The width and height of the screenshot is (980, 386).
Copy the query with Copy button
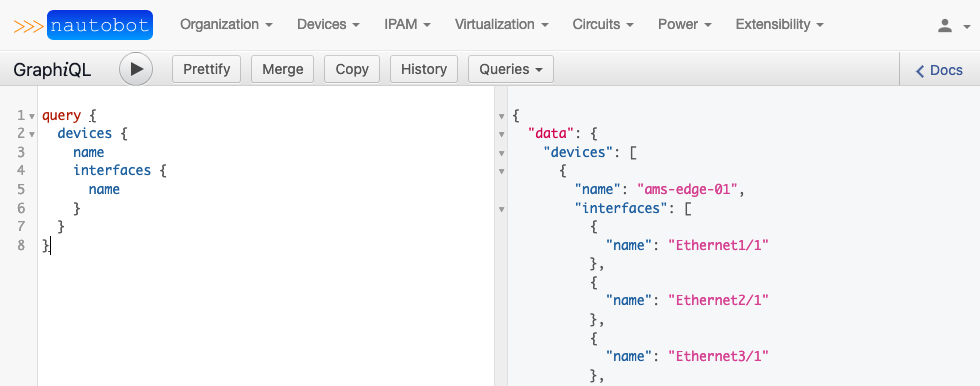pos(352,69)
